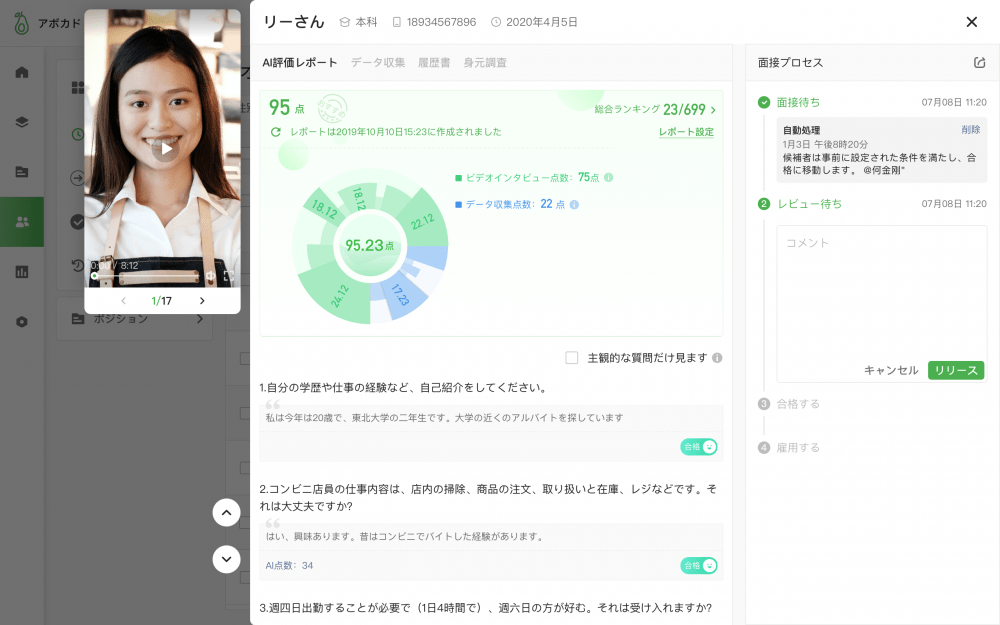Advance to next video with right chevron

(201, 300)
